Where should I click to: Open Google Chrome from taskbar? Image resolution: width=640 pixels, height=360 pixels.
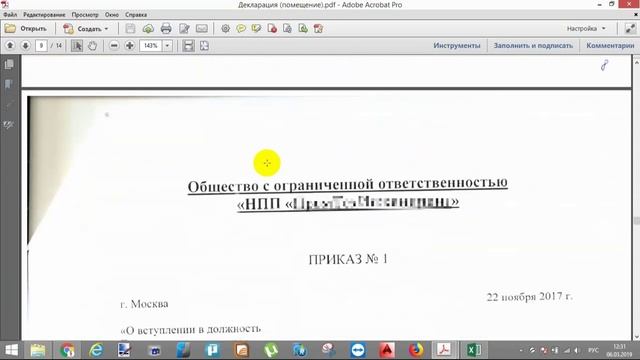point(67,350)
